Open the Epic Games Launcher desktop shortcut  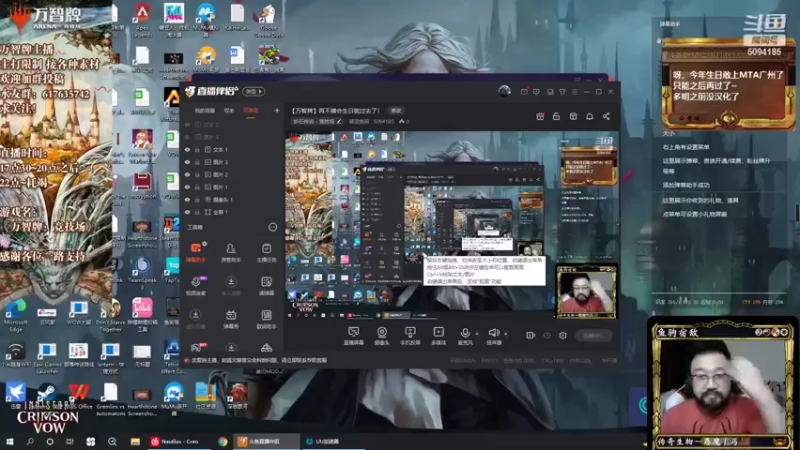point(46,357)
